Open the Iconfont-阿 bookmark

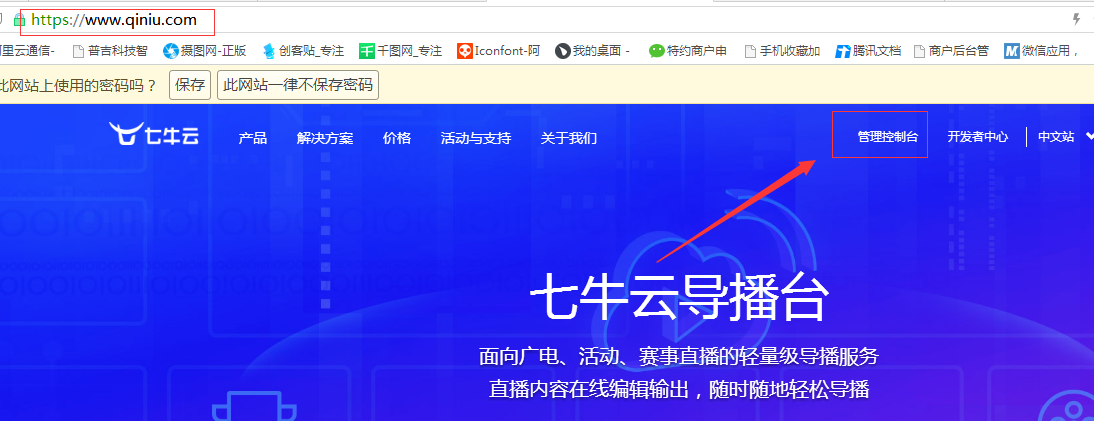[x=498, y=51]
